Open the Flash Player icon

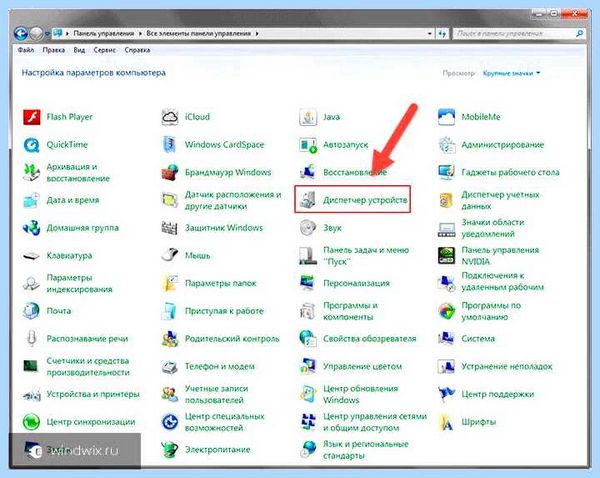tap(32, 117)
